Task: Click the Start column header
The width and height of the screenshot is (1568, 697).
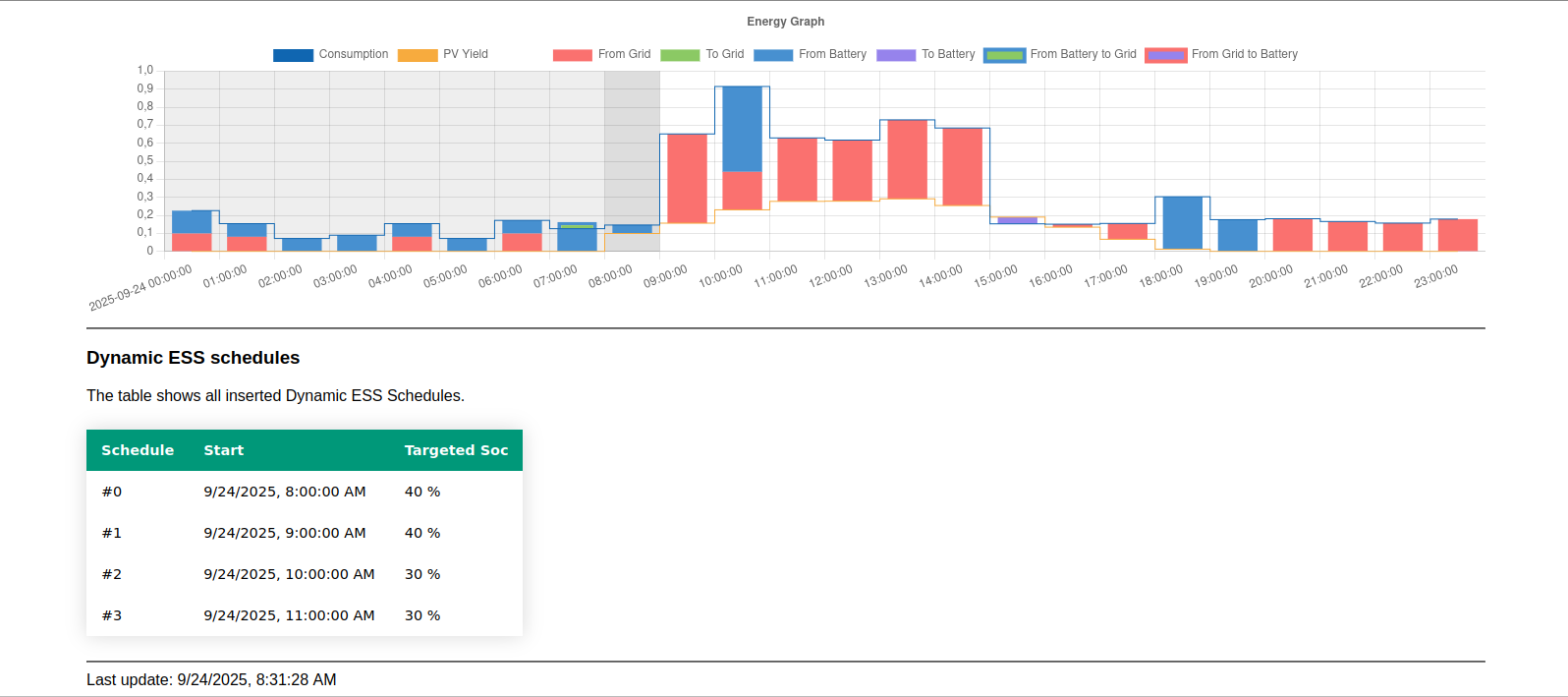Action: click(x=224, y=450)
